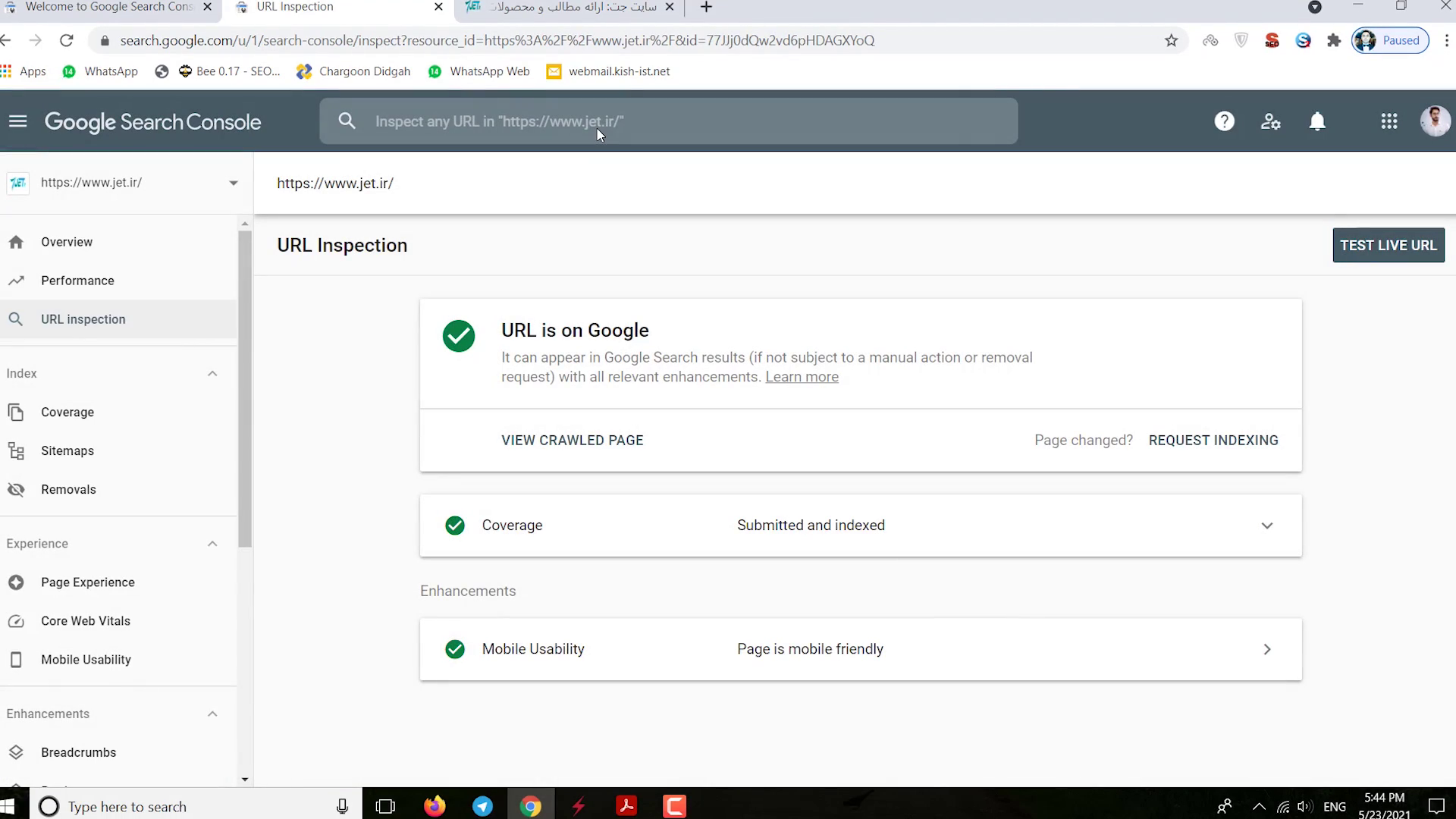The image size is (1456, 819).
Task: Open the property selector dropdown
Action: click(x=233, y=183)
